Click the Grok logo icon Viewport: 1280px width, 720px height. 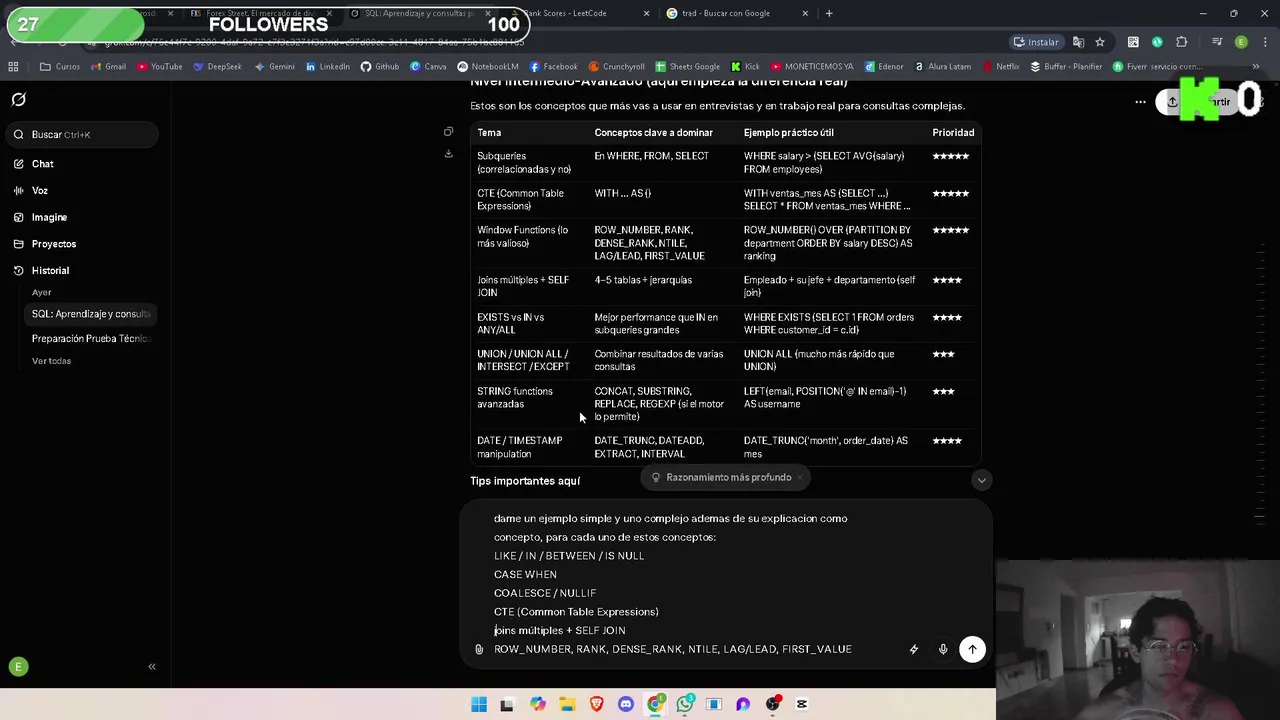[18, 99]
